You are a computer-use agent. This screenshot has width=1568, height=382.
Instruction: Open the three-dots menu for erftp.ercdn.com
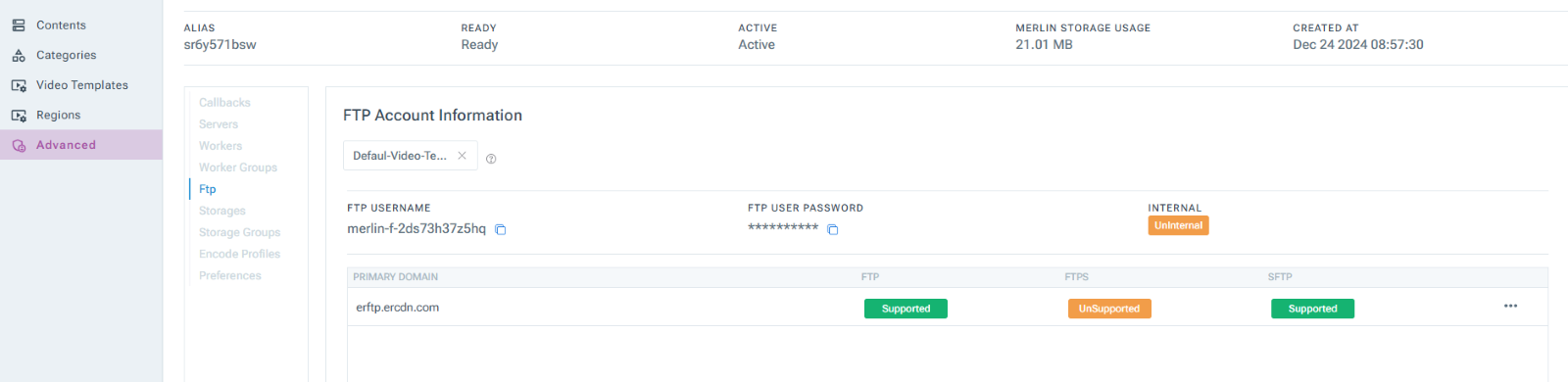click(1510, 307)
